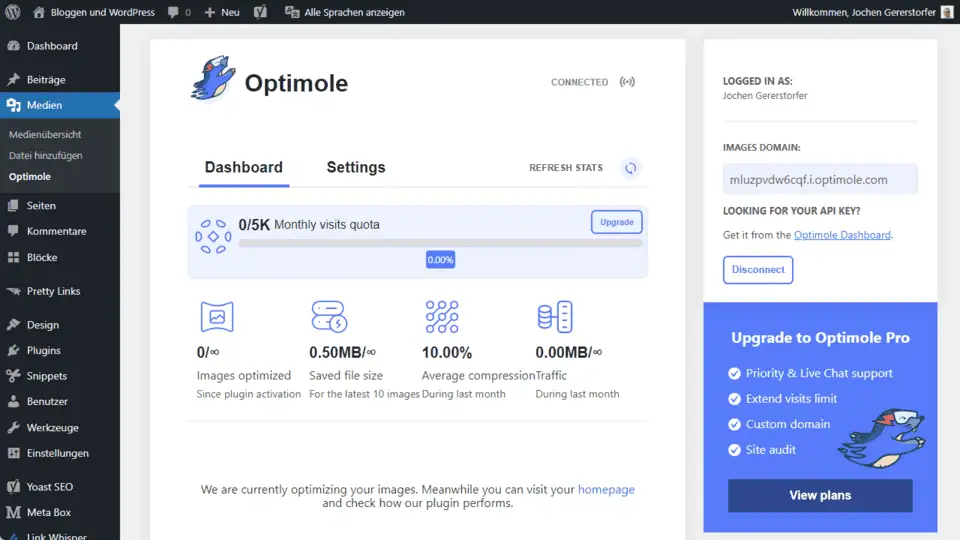Viewport: 960px width, 540px height.
Task: Expand the Willkommen user account menu
Action: (864, 12)
